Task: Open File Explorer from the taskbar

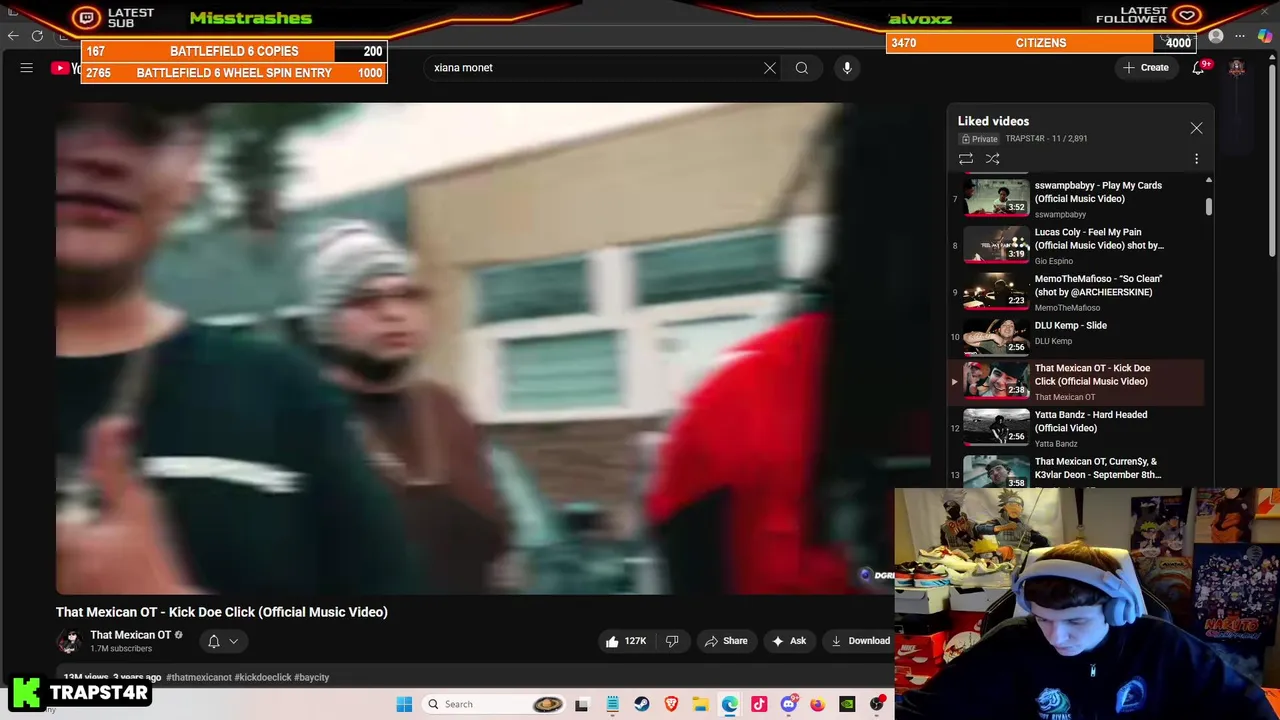Action: pyautogui.click(x=700, y=704)
